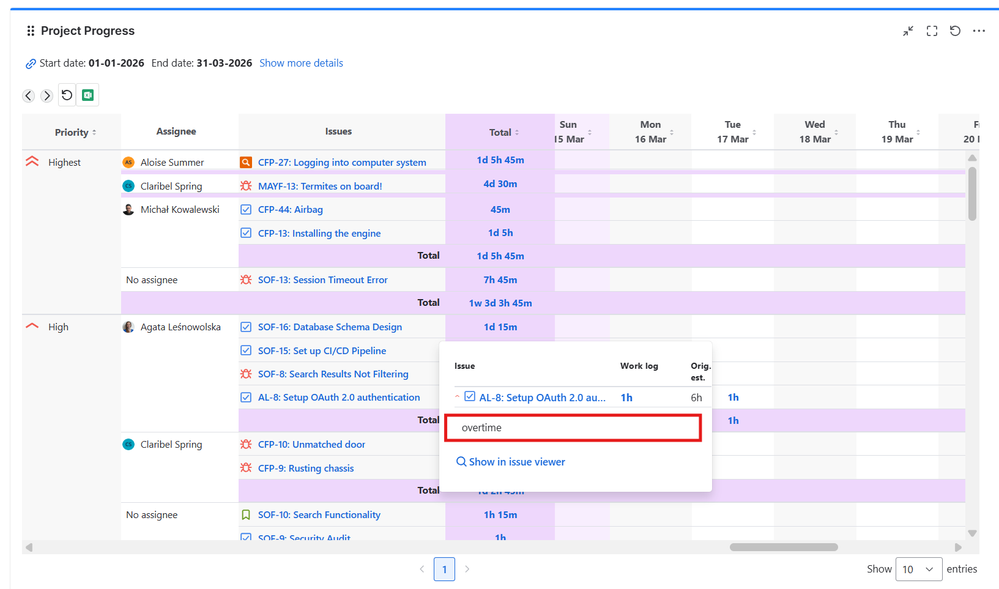Click Show in issue viewer
The height and width of the screenshot is (589, 999).
click(510, 461)
